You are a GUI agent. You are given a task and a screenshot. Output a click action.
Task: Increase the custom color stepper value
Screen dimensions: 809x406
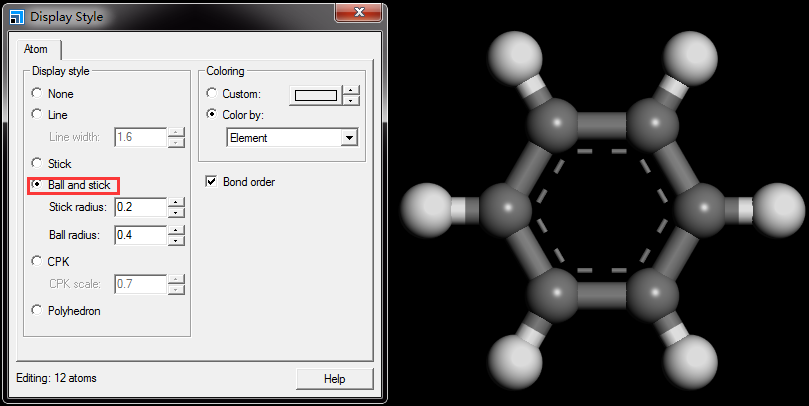[351, 91]
